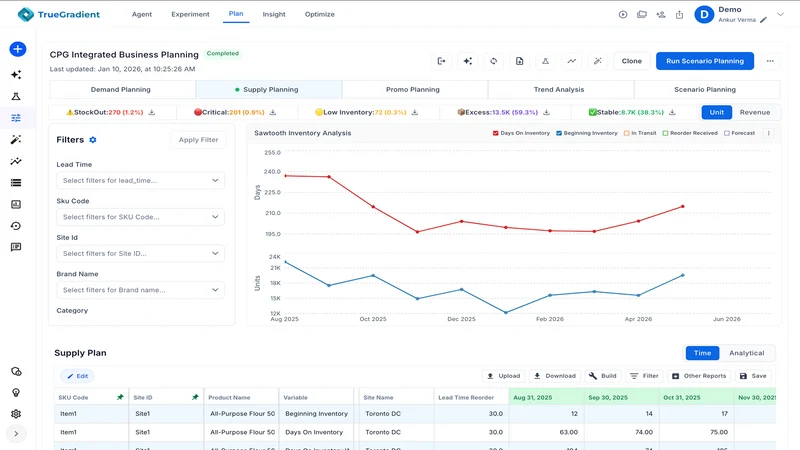The image size is (800, 450).
Task: Switch to the Scenario Planning tab
Action: click(x=707, y=89)
